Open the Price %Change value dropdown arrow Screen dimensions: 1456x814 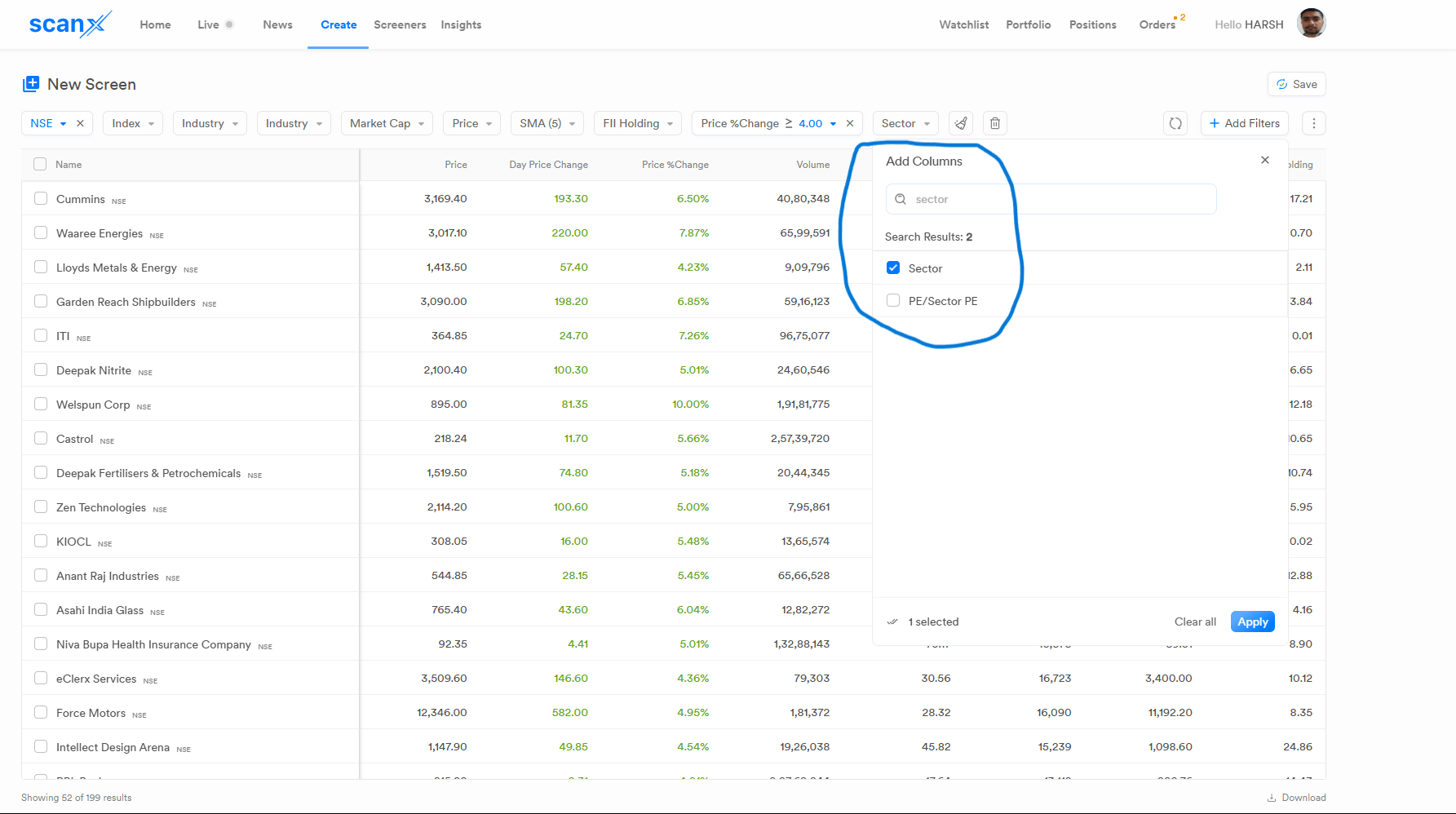(x=833, y=124)
